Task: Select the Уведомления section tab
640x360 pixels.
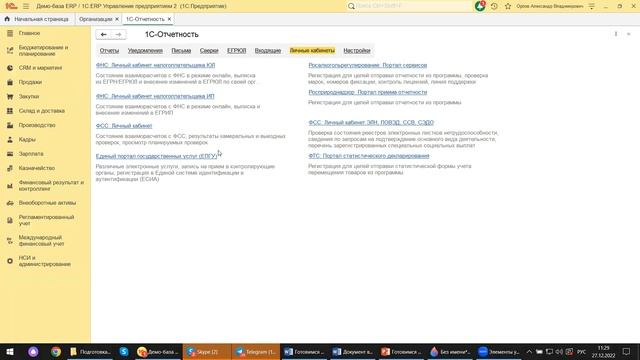Action: [145, 51]
